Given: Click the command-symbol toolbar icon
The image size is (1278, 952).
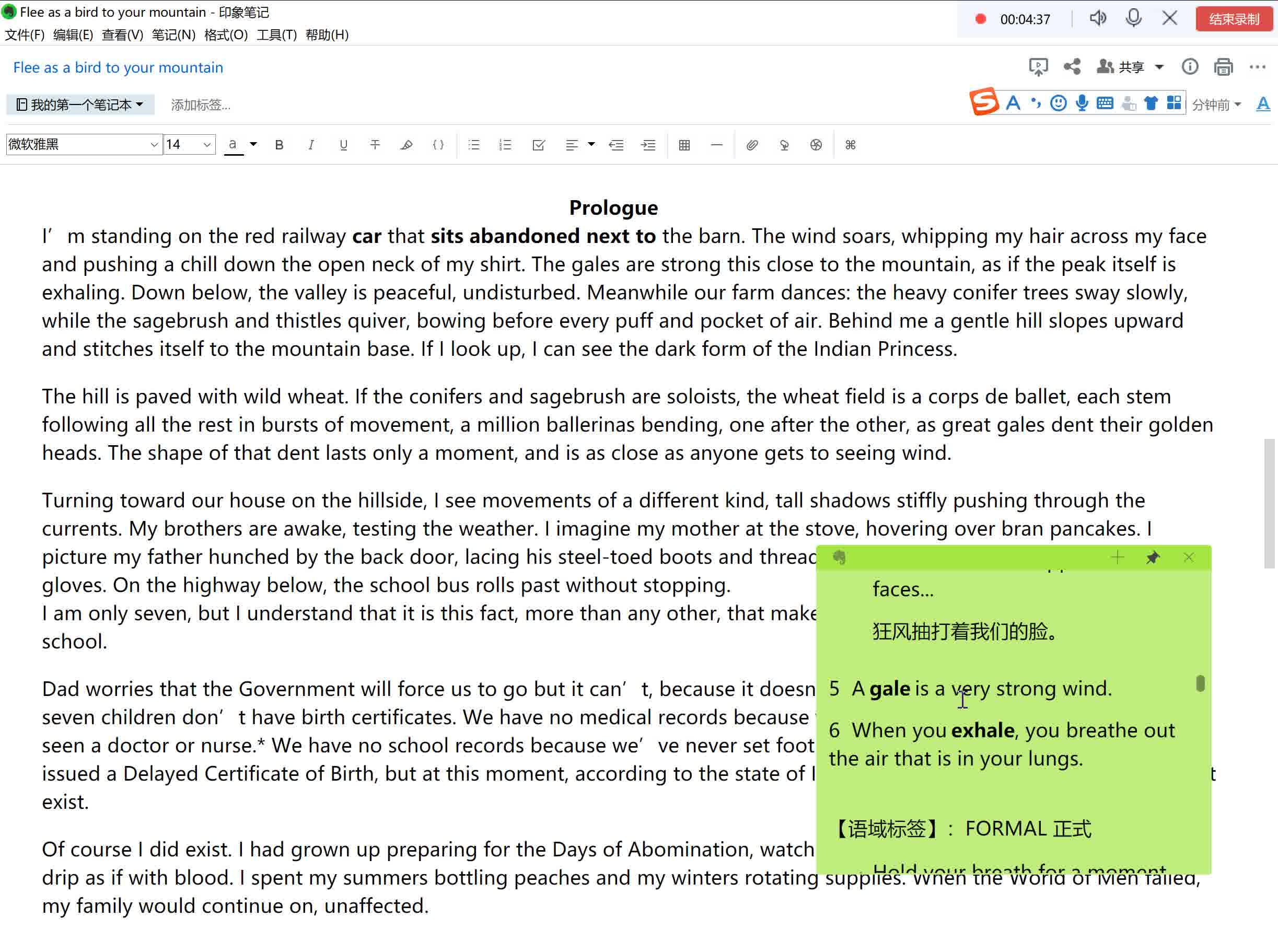Looking at the screenshot, I should (851, 145).
